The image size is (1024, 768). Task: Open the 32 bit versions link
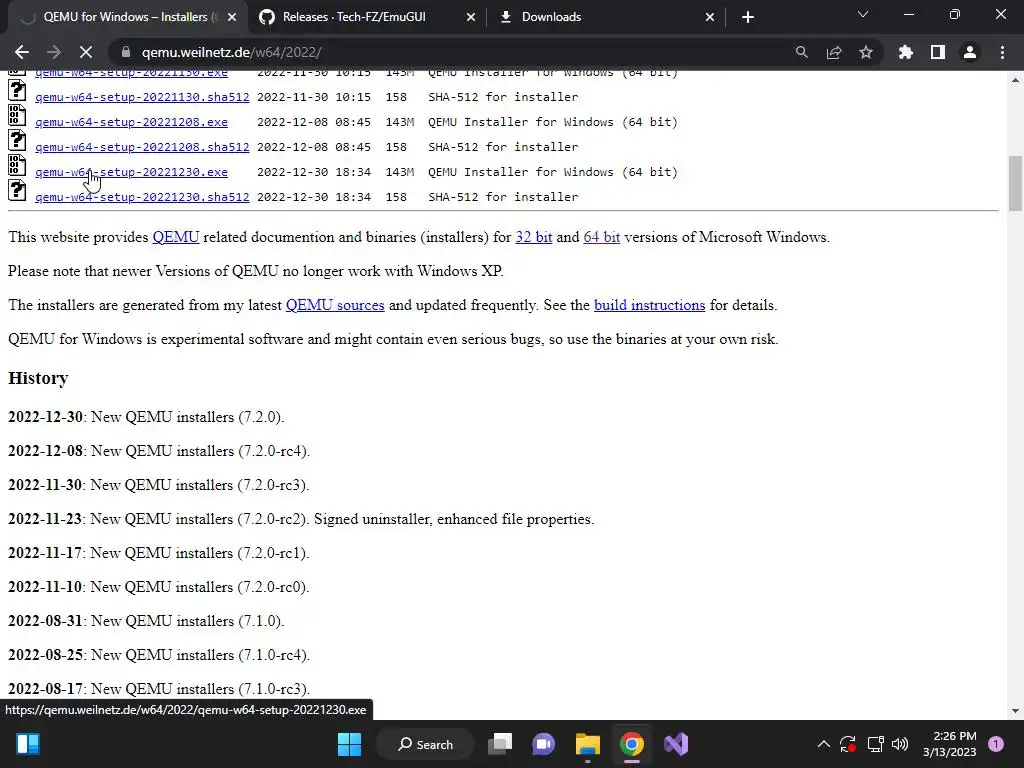pos(534,237)
